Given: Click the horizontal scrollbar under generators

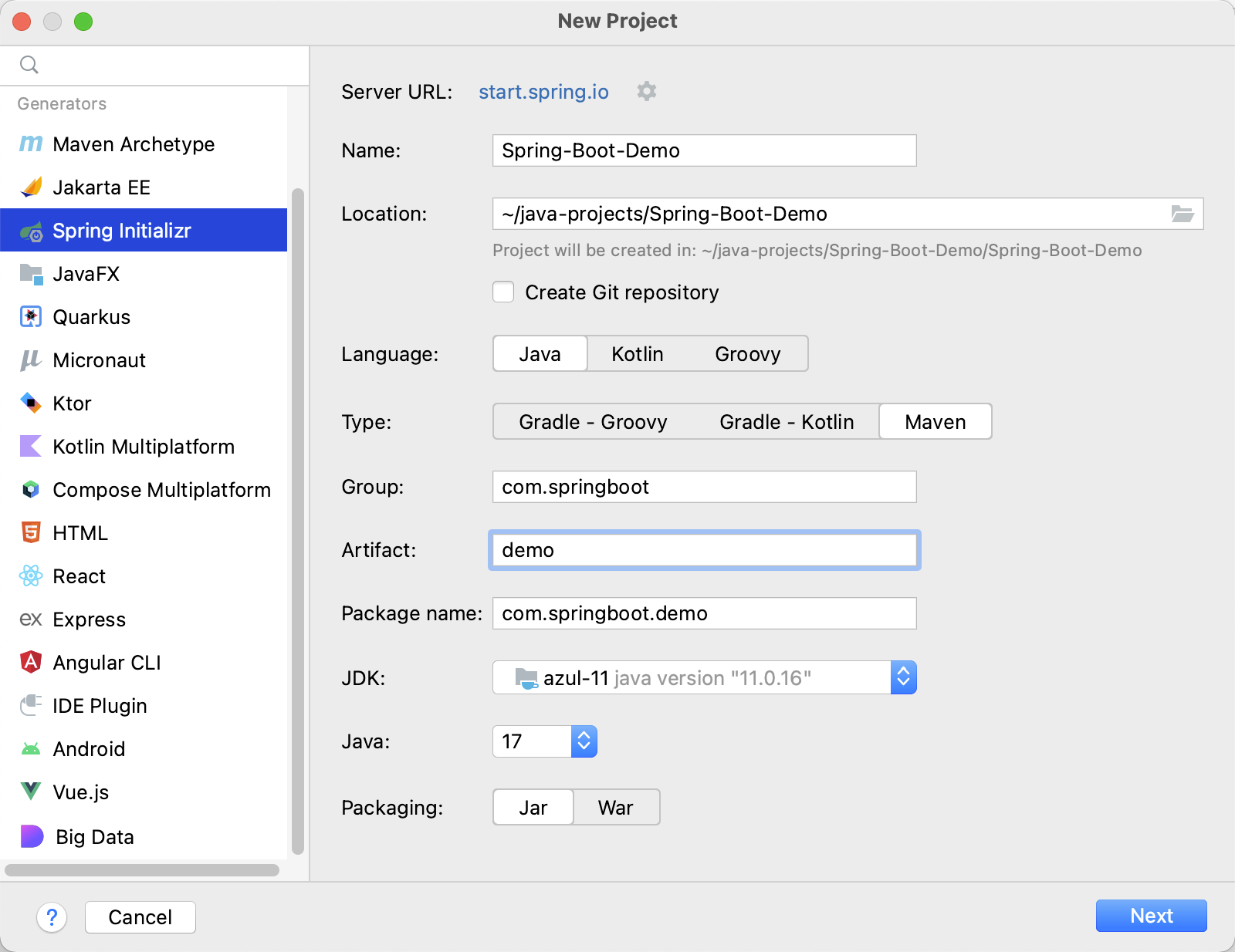Looking at the screenshot, I should pos(142,870).
